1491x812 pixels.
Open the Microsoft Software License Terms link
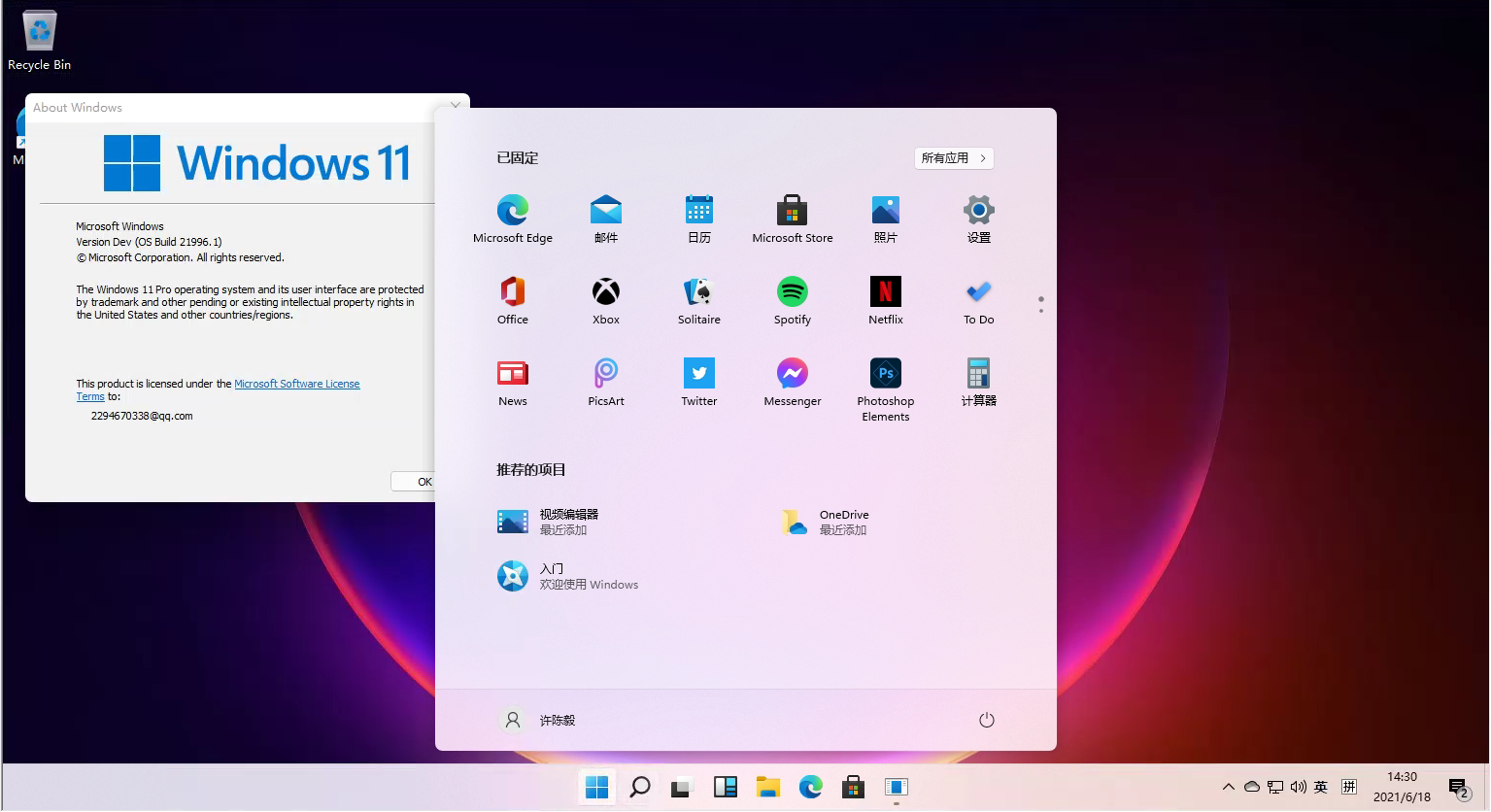pyautogui.click(x=296, y=384)
